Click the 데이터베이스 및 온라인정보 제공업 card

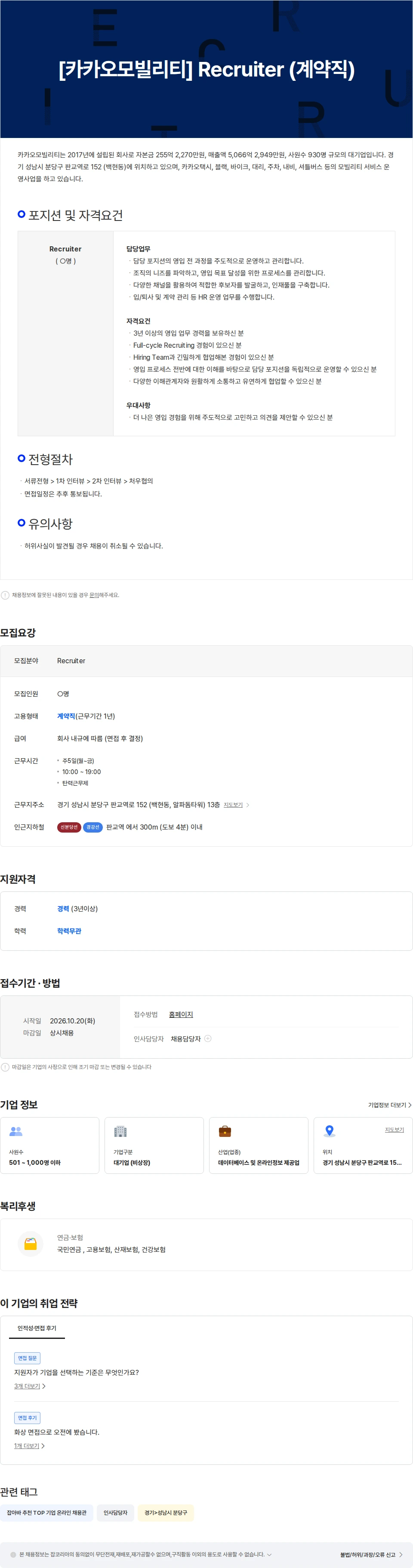(259, 1145)
